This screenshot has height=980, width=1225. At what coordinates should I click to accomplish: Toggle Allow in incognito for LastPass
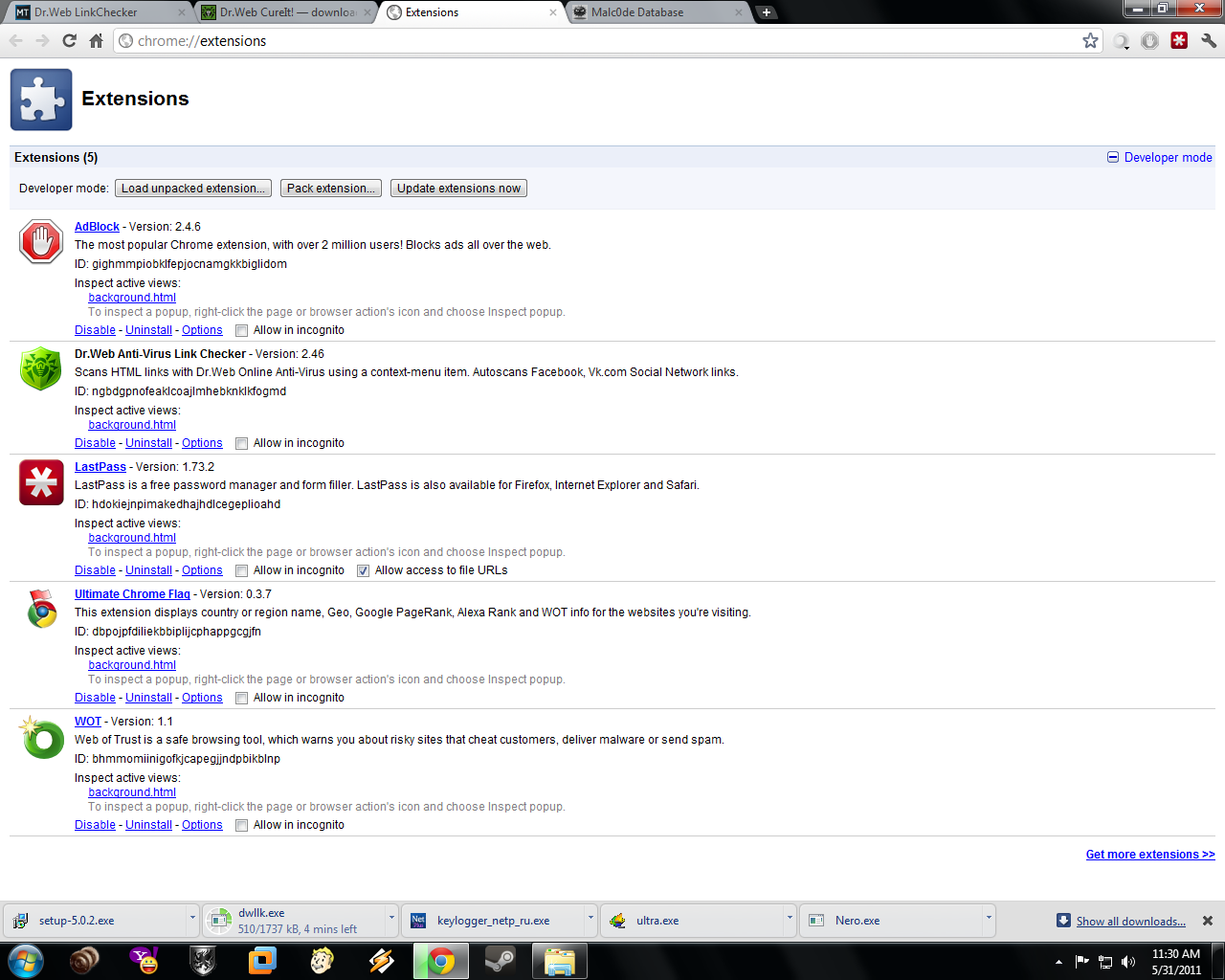click(242, 571)
